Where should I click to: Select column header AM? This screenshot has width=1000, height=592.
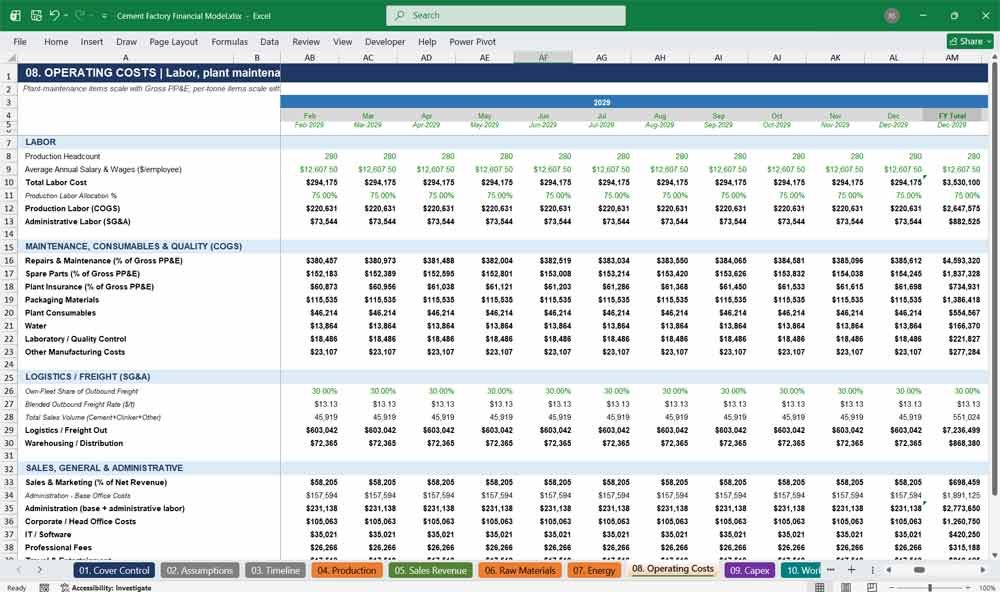tap(952, 57)
